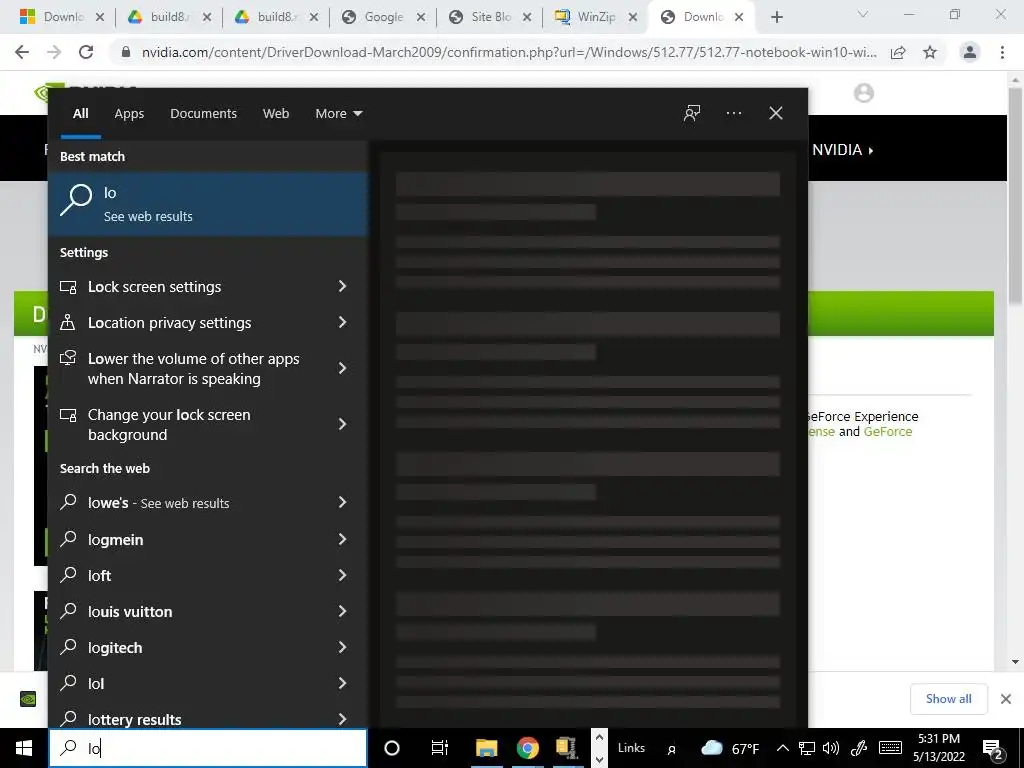The image size is (1024, 768).
Task: Open the touch keyboard tray icon
Action: tap(890, 748)
